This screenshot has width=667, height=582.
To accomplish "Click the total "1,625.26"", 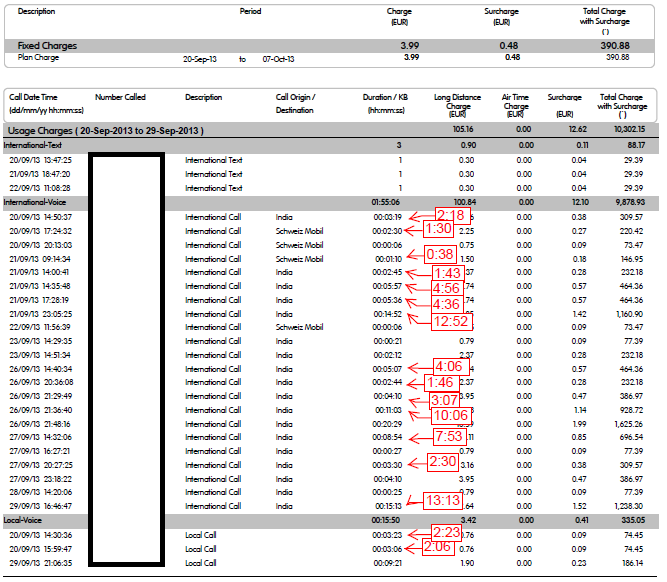I will (x=628, y=424).
